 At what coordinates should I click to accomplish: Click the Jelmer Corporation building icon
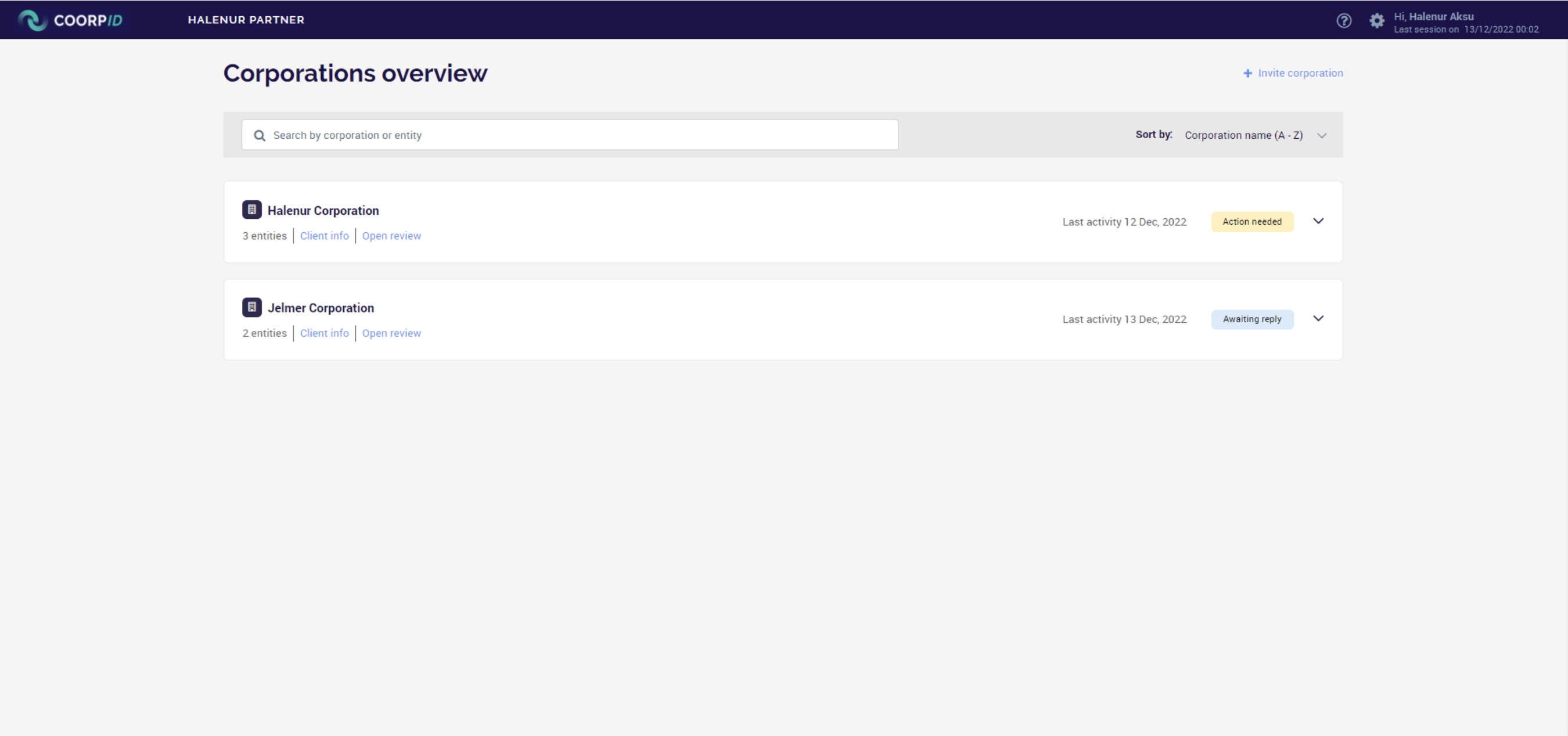(251, 307)
